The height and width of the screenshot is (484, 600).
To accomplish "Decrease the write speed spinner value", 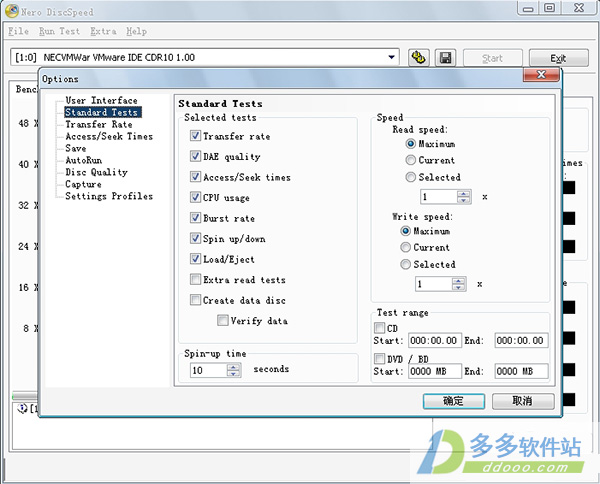I will [458, 287].
